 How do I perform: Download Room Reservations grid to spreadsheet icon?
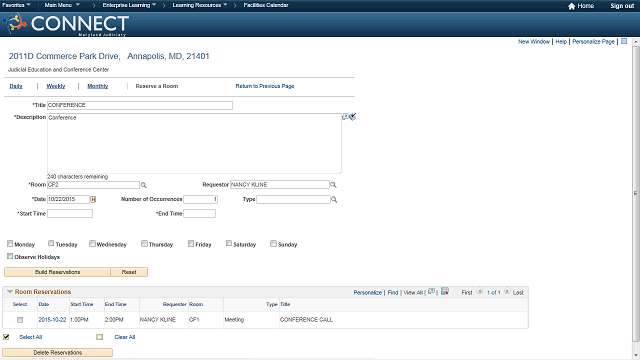pyautogui.click(x=445, y=291)
